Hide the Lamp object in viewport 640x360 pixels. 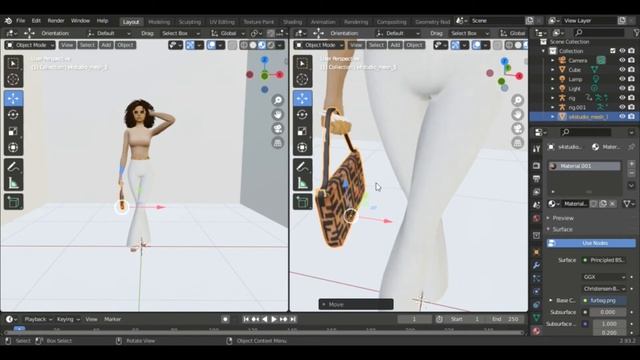point(622,79)
